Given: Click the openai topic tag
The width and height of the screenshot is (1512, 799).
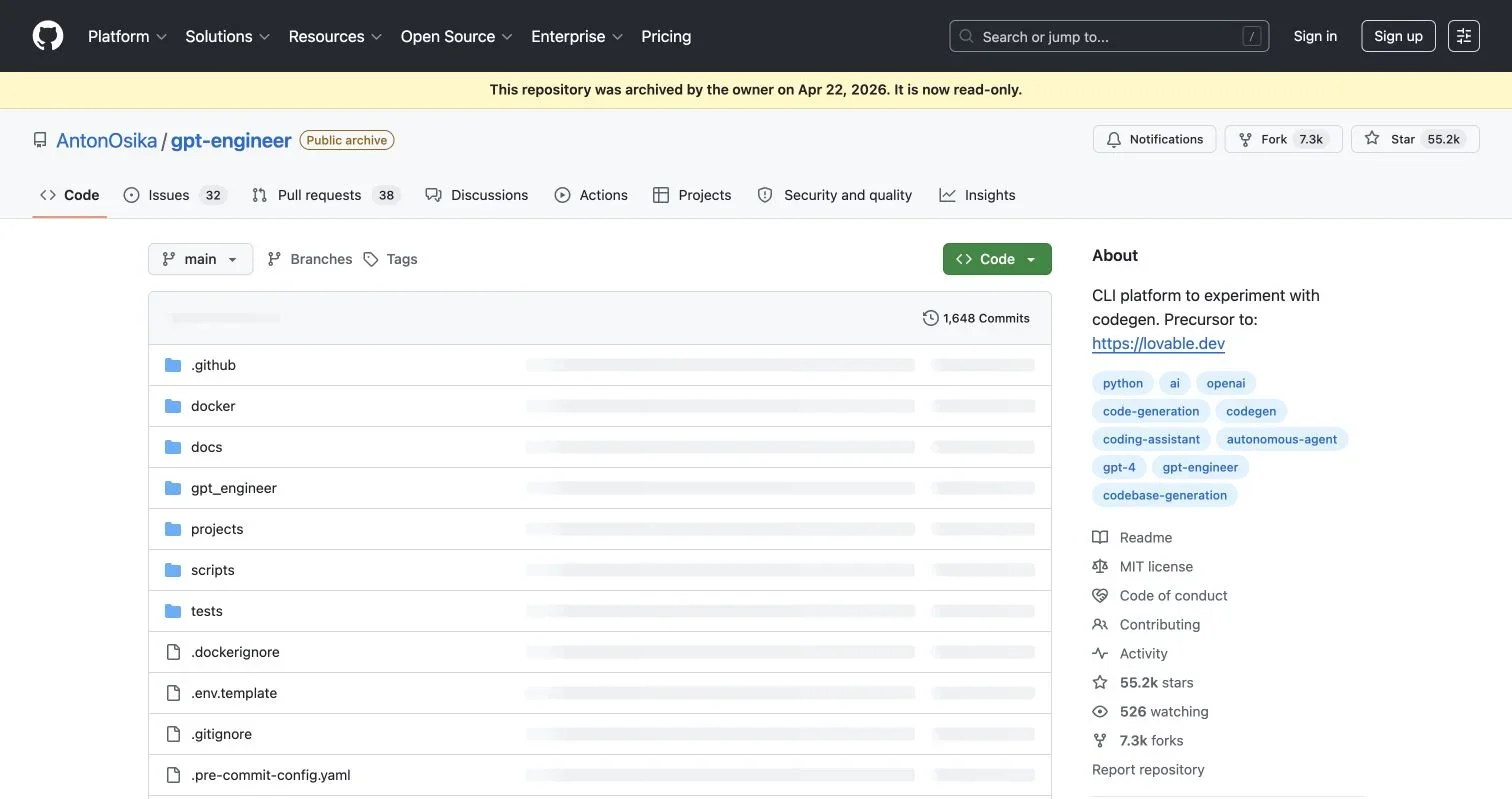Looking at the screenshot, I should point(1226,383).
